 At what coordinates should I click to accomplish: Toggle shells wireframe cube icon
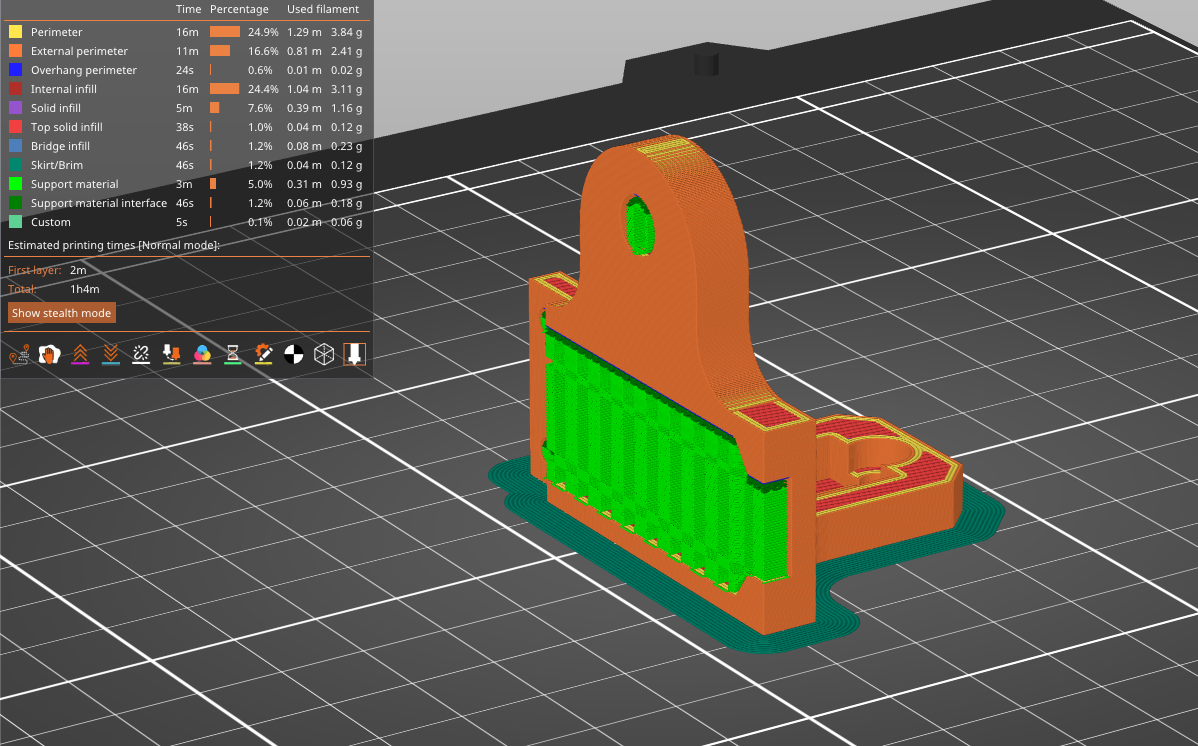point(324,354)
